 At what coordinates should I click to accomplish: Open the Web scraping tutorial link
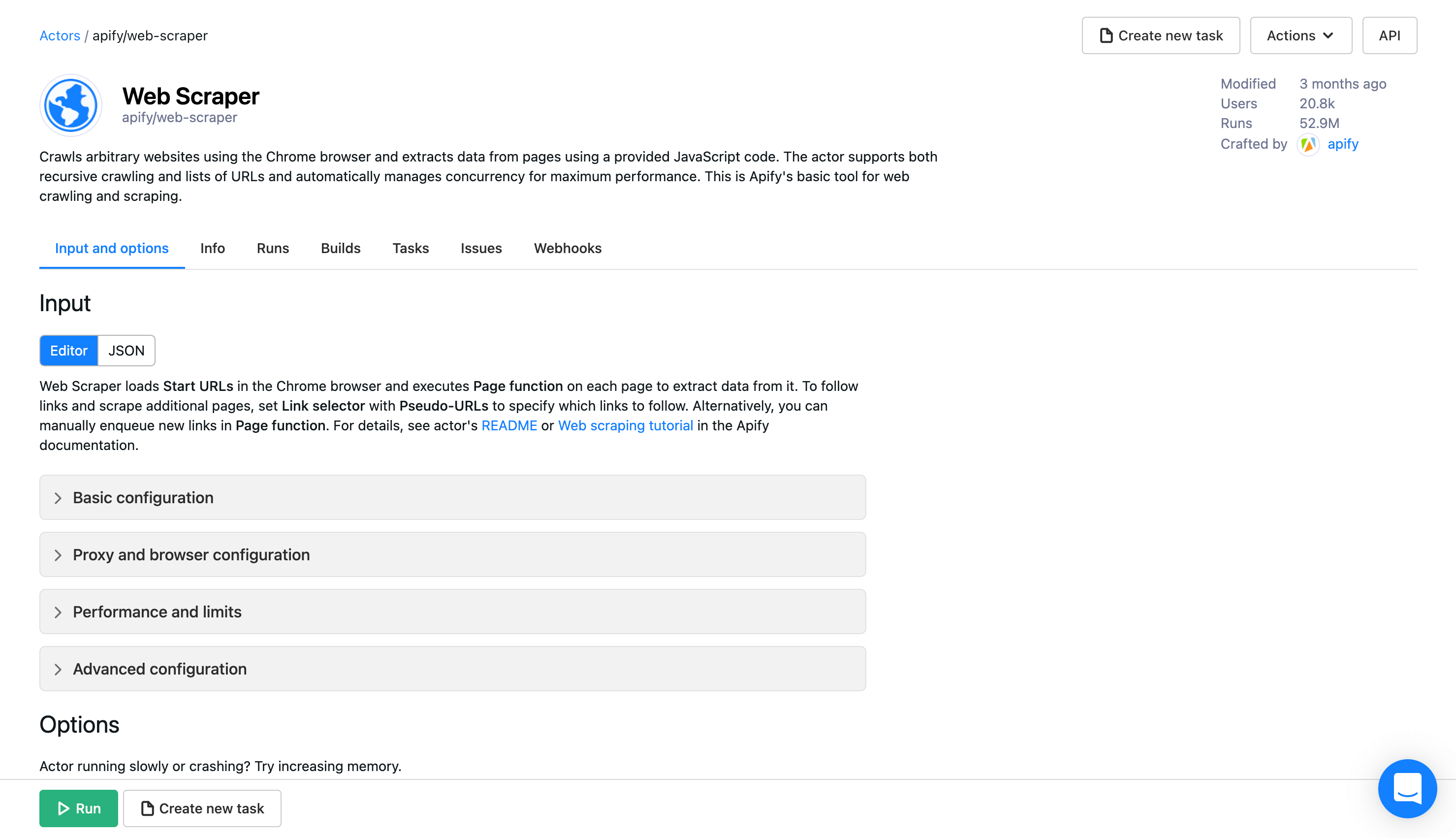click(x=625, y=425)
